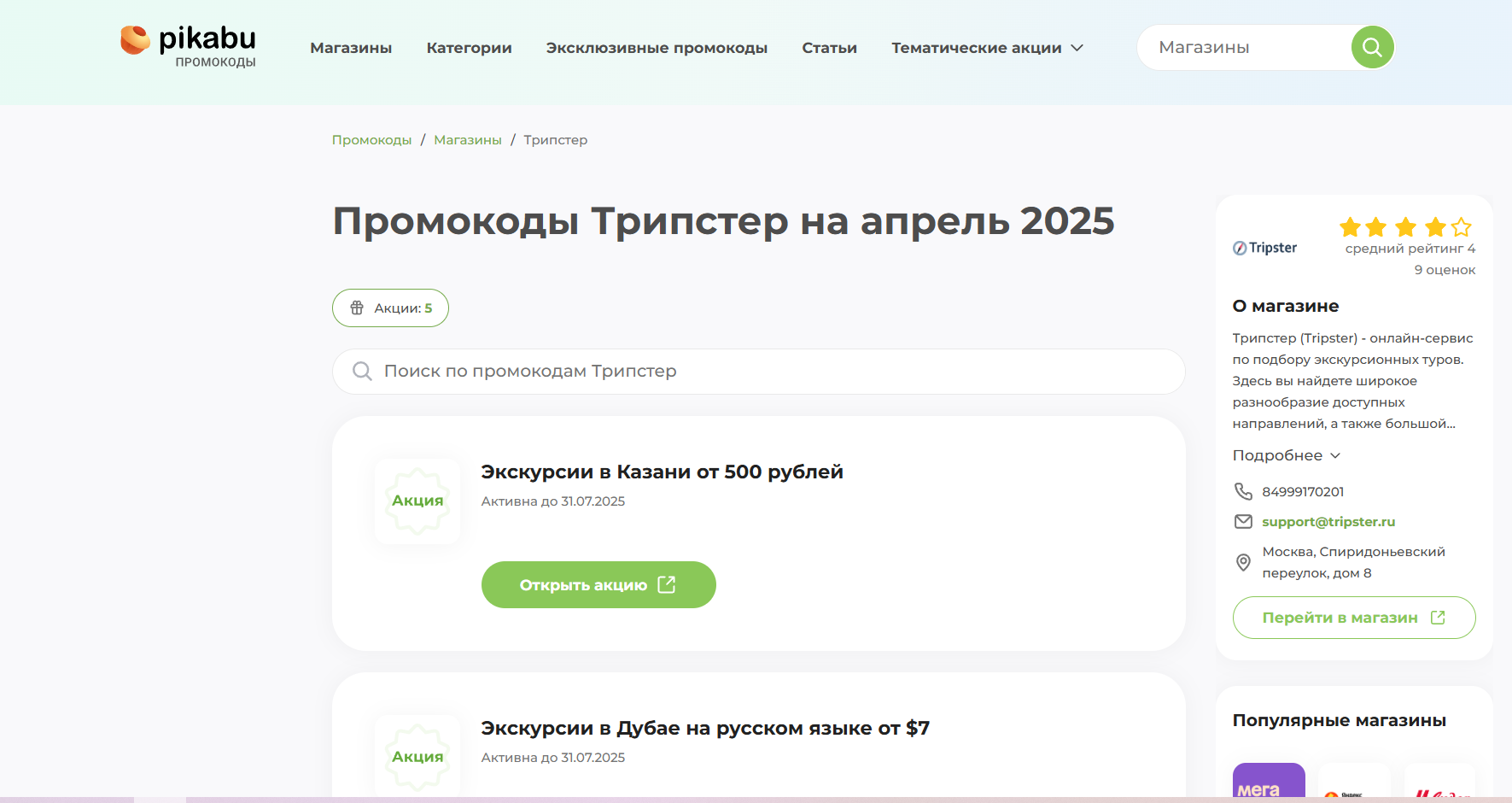Click the support@tripster.ru email link
This screenshot has height=803, width=1512.
coord(1328,521)
